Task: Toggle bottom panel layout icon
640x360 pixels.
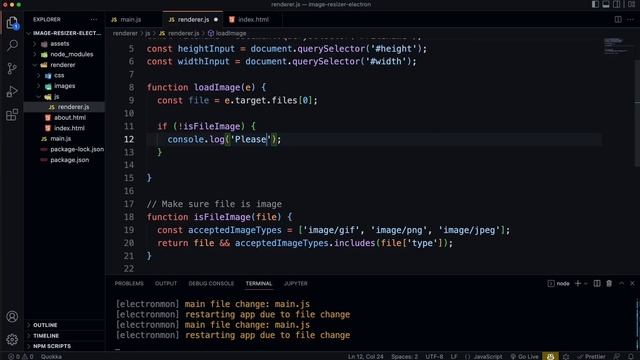Action: [x=606, y=4]
